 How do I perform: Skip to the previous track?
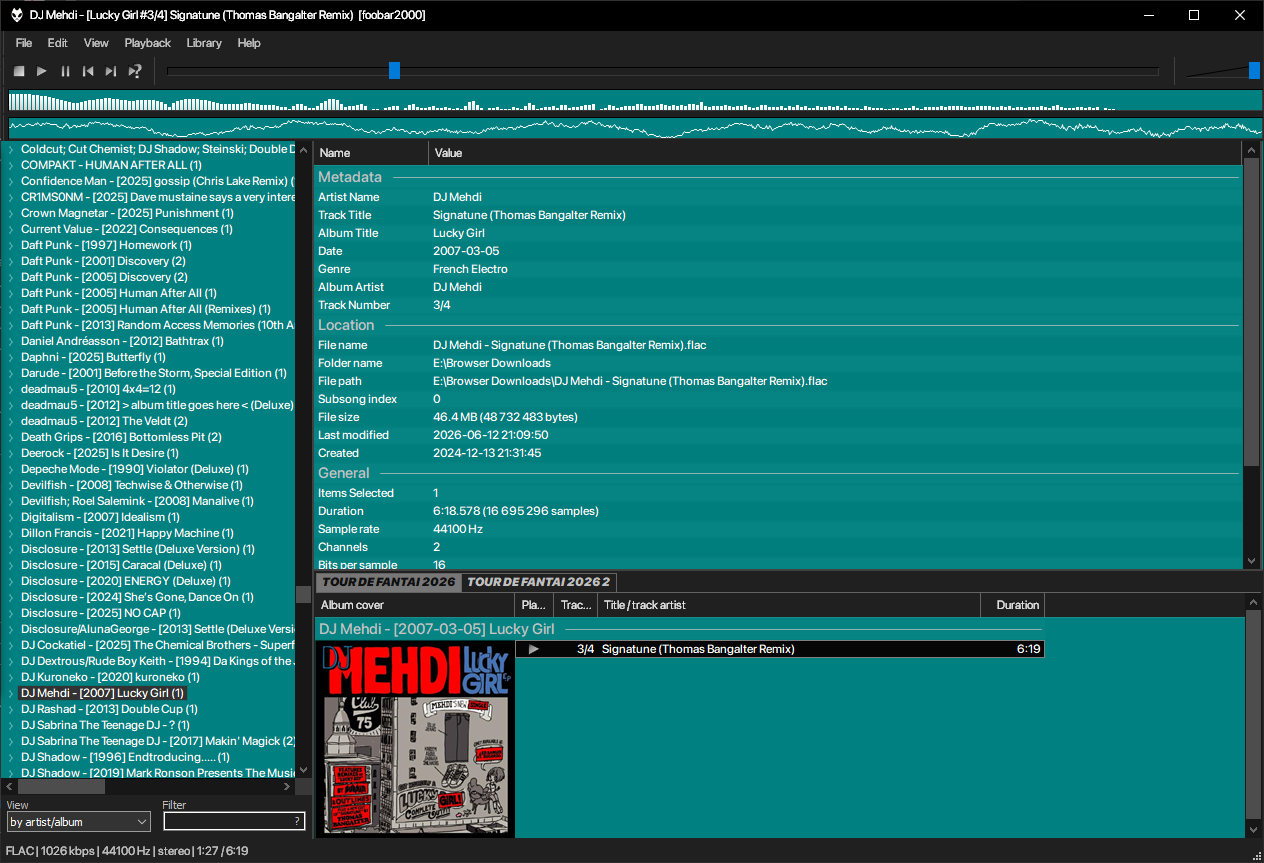[x=88, y=71]
